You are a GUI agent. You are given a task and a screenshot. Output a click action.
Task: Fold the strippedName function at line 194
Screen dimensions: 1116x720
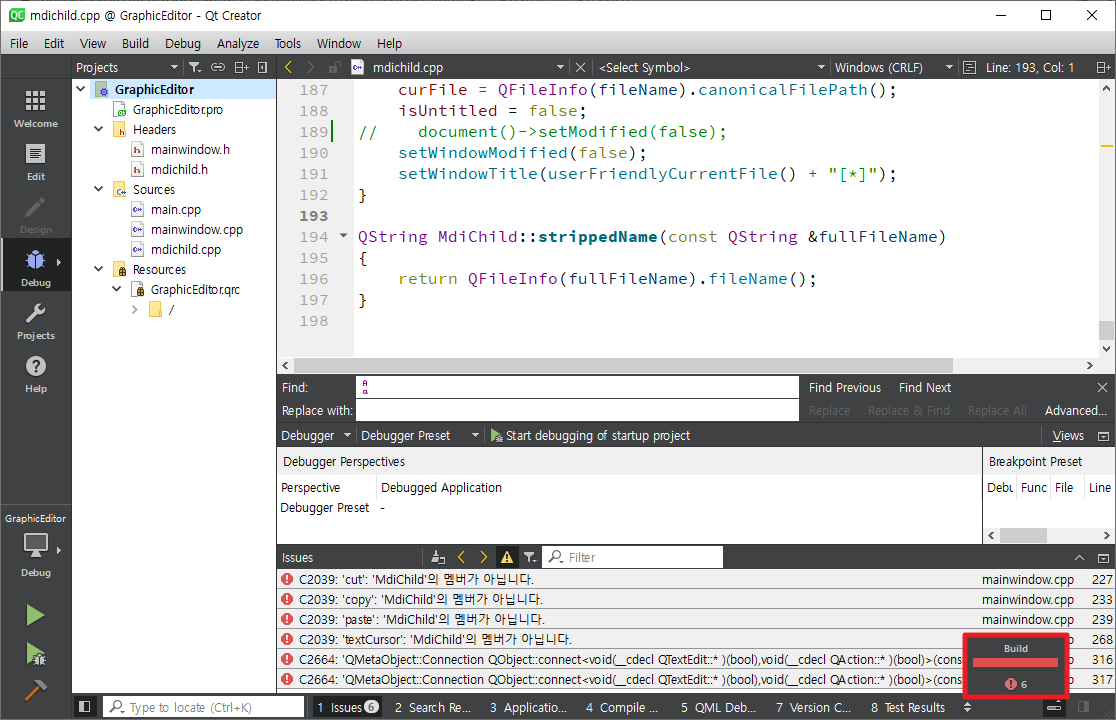pos(343,235)
